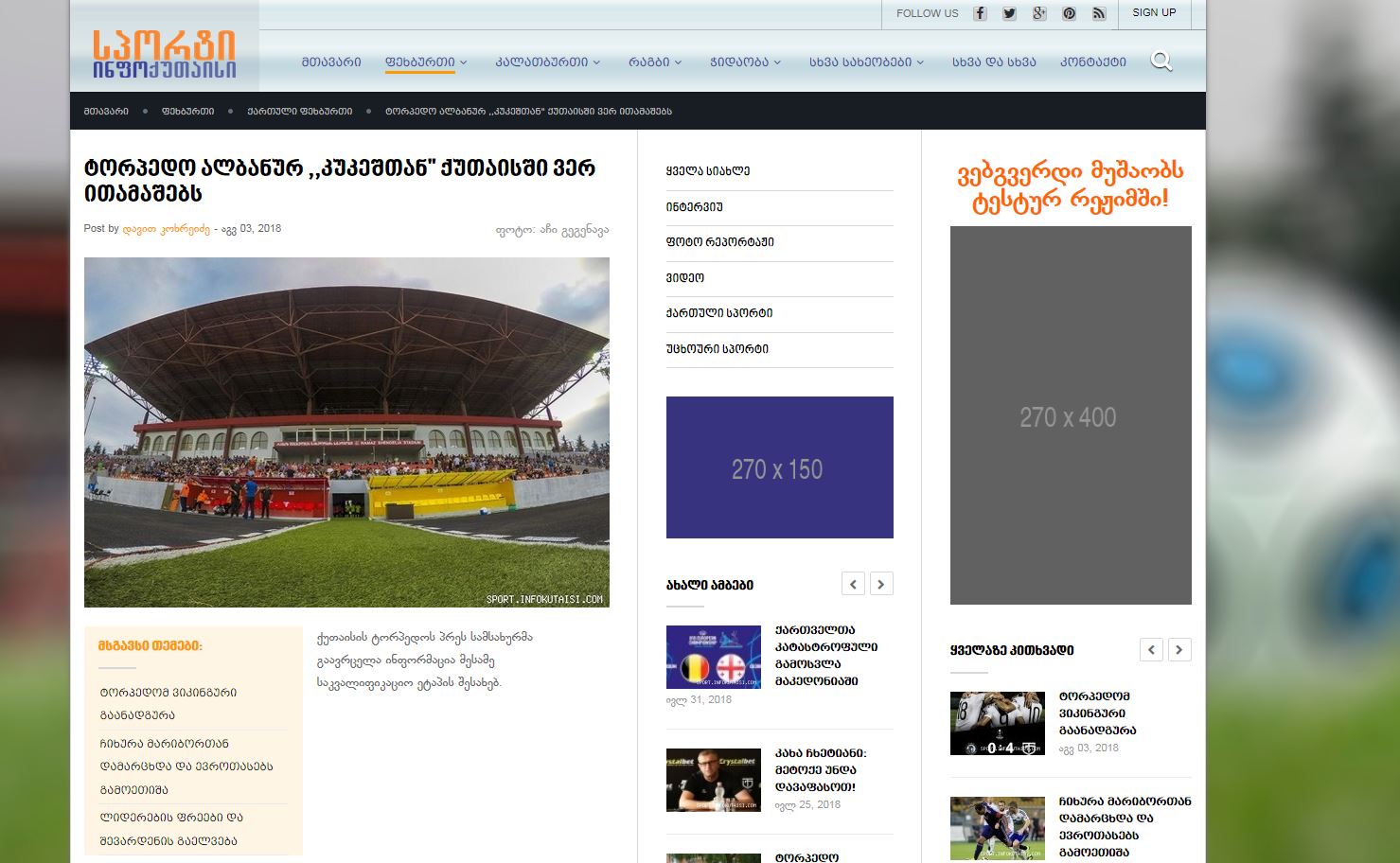Open the რაგბი menu item
Screen dimensions: 1400x863
coord(649,62)
